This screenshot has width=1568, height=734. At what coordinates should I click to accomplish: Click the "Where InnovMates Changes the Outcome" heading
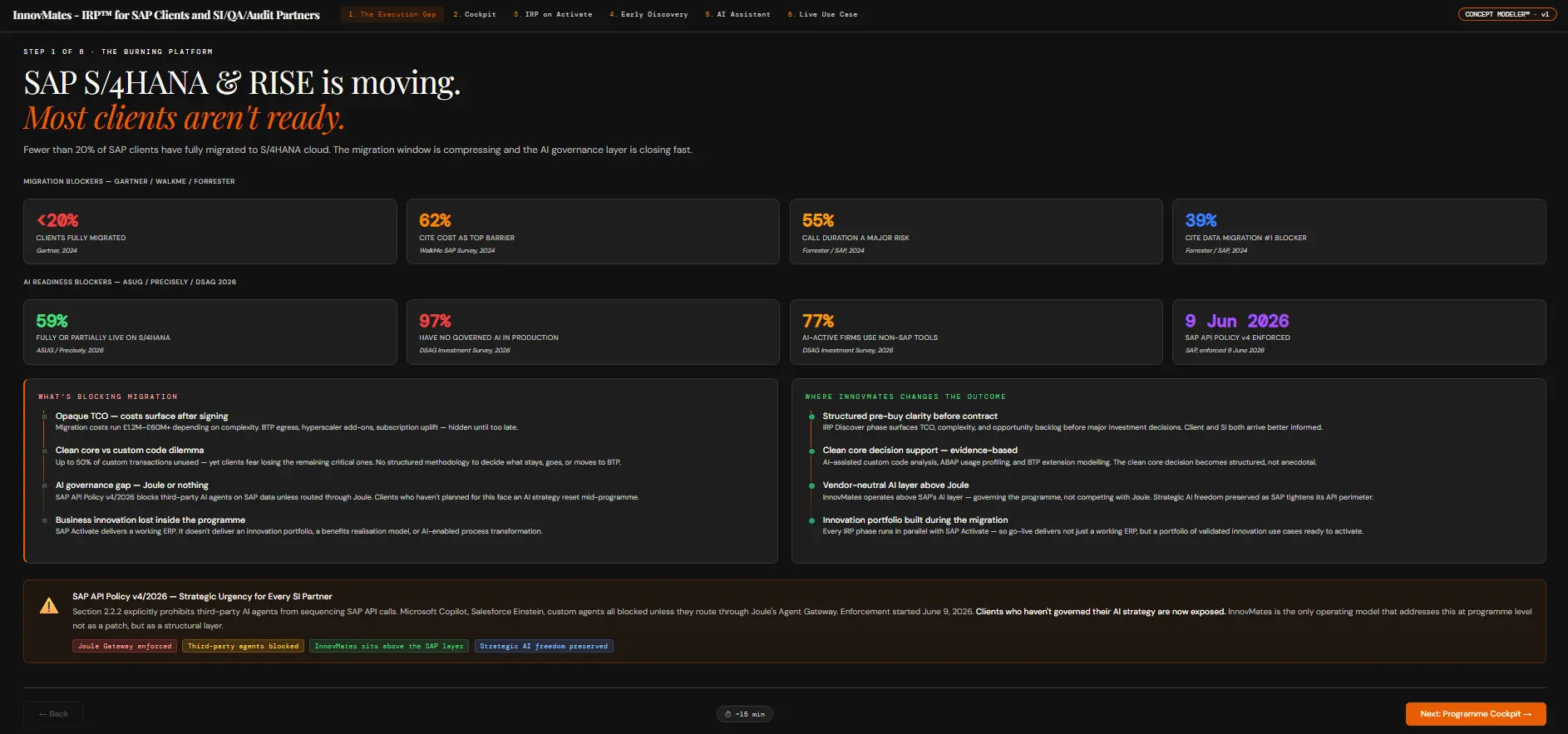[905, 397]
